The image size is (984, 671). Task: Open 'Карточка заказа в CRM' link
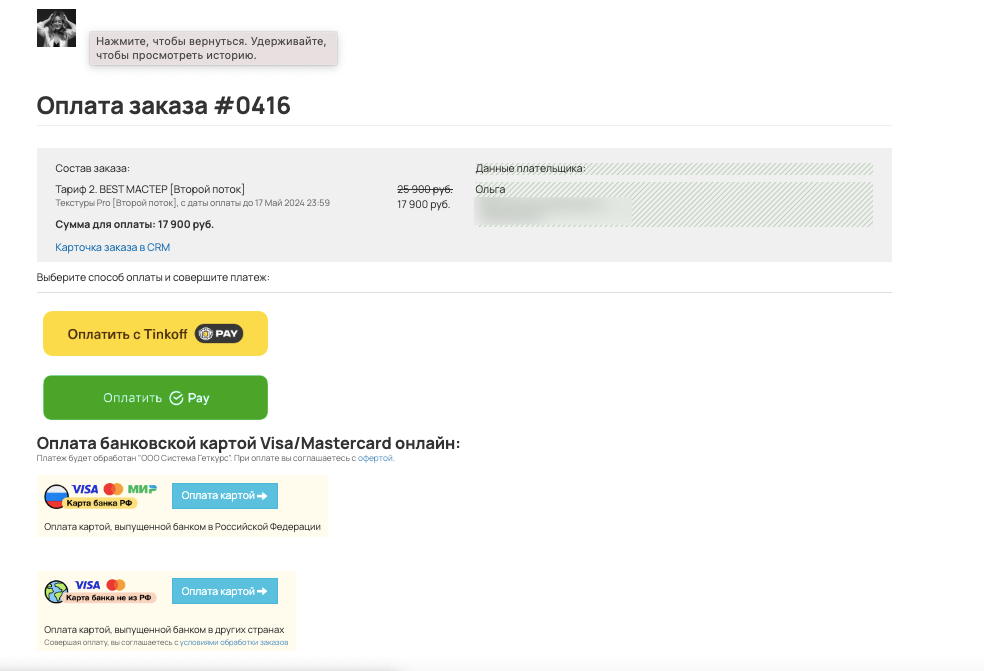tap(112, 247)
